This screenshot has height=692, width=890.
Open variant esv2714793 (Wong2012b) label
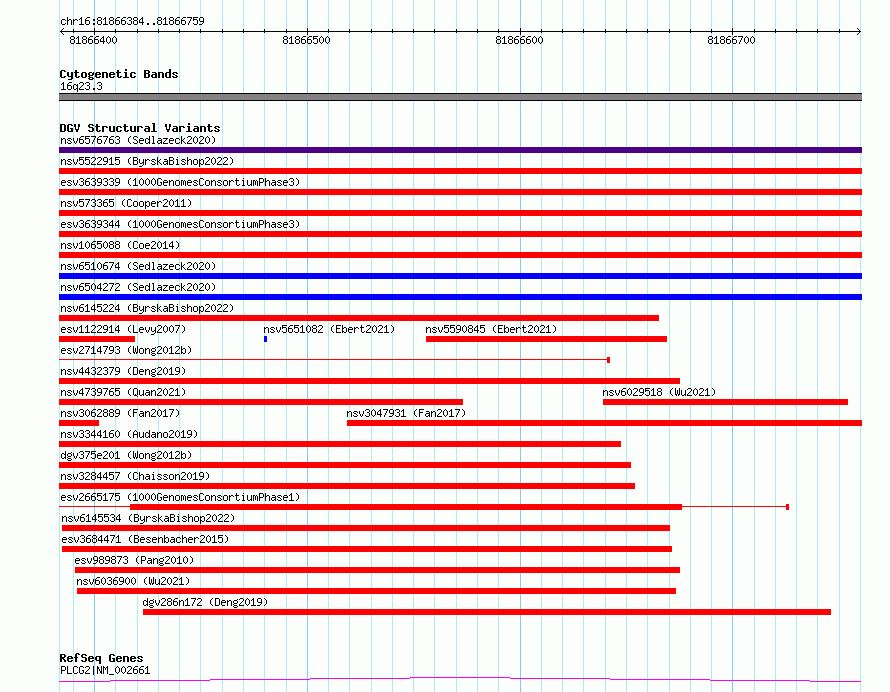click(x=126, y=350)
